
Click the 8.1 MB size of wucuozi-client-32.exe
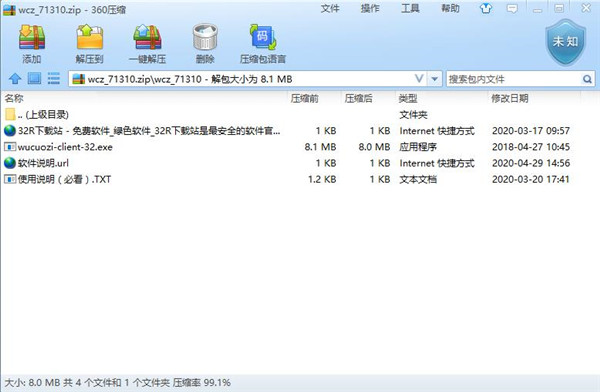320,147
